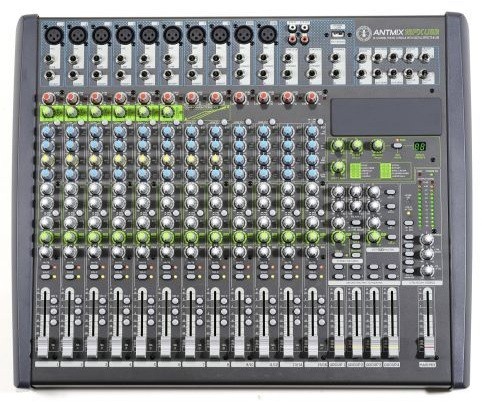Viewport: 482px width, 403px height.
Task: Click the green two-digit FX preset display
Action: tap(420, 146)
